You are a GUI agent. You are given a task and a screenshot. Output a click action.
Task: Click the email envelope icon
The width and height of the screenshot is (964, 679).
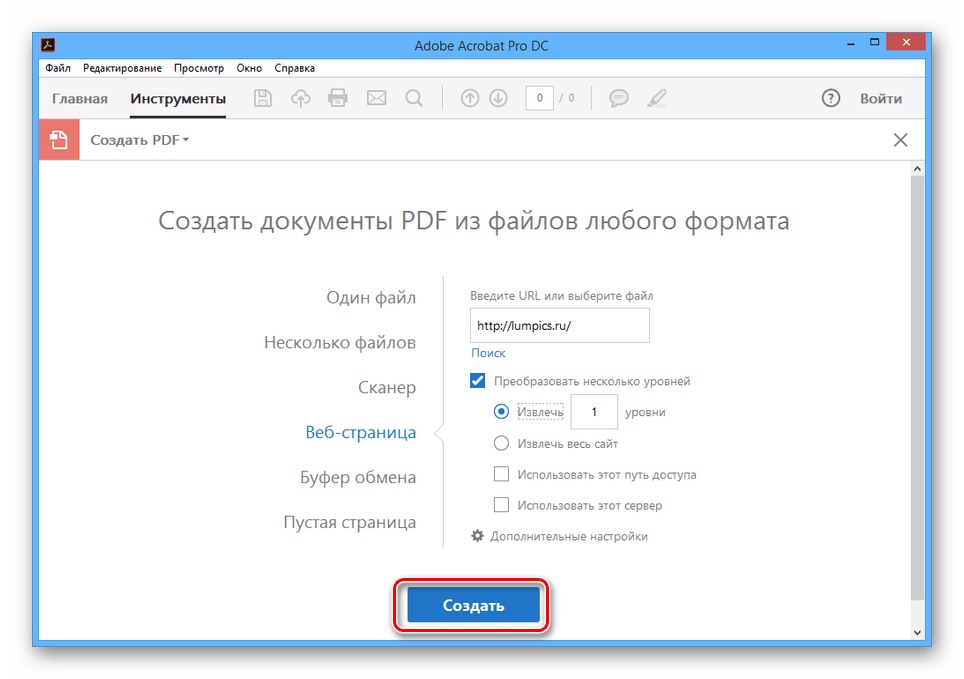coord(376,98)
